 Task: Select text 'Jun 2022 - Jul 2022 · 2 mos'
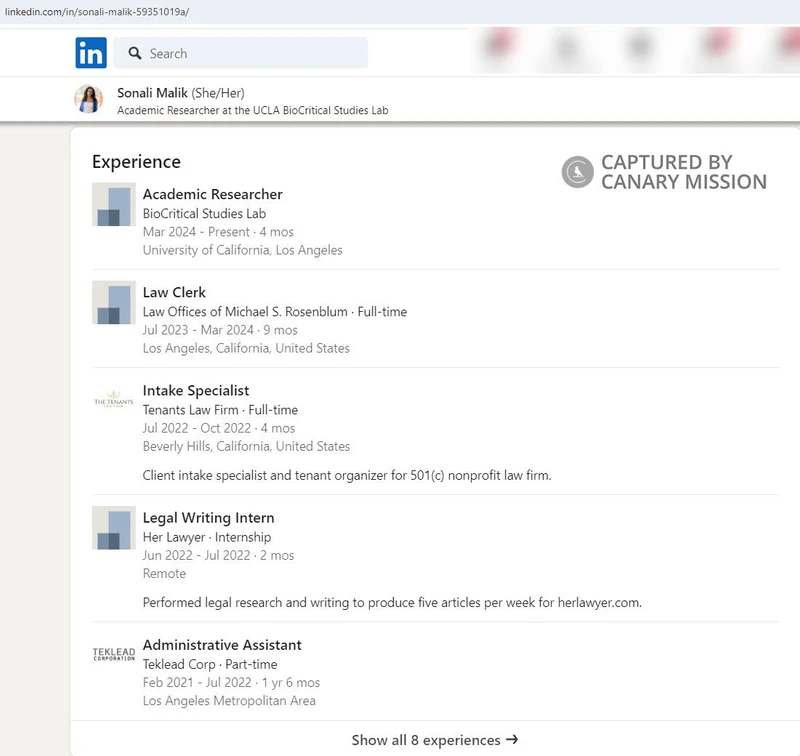[218, 555]
